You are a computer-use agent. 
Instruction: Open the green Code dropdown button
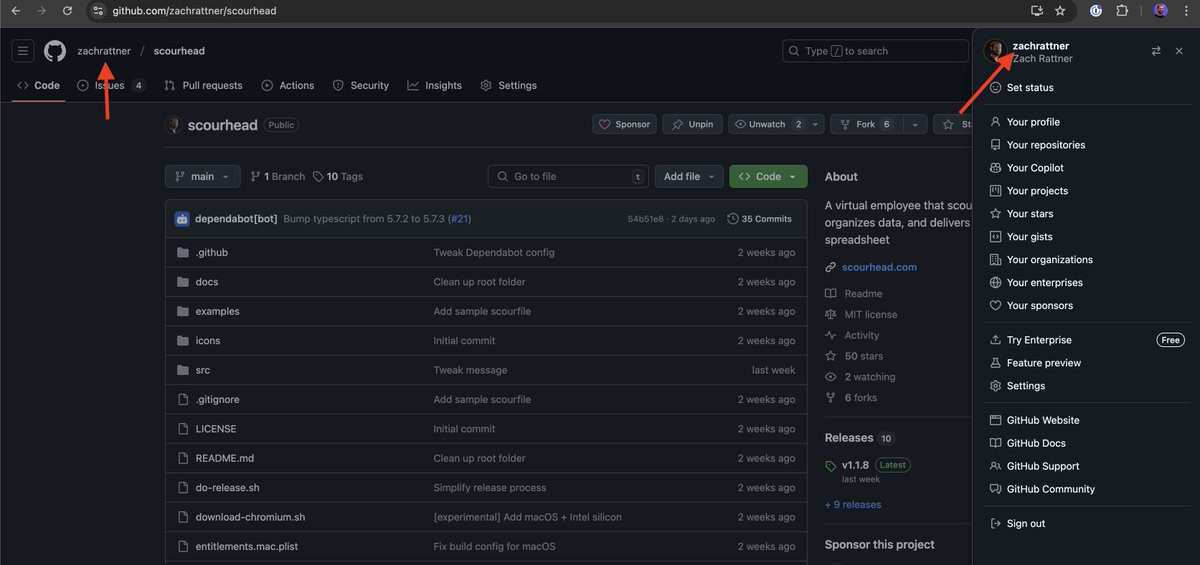(x=768, y=176)
